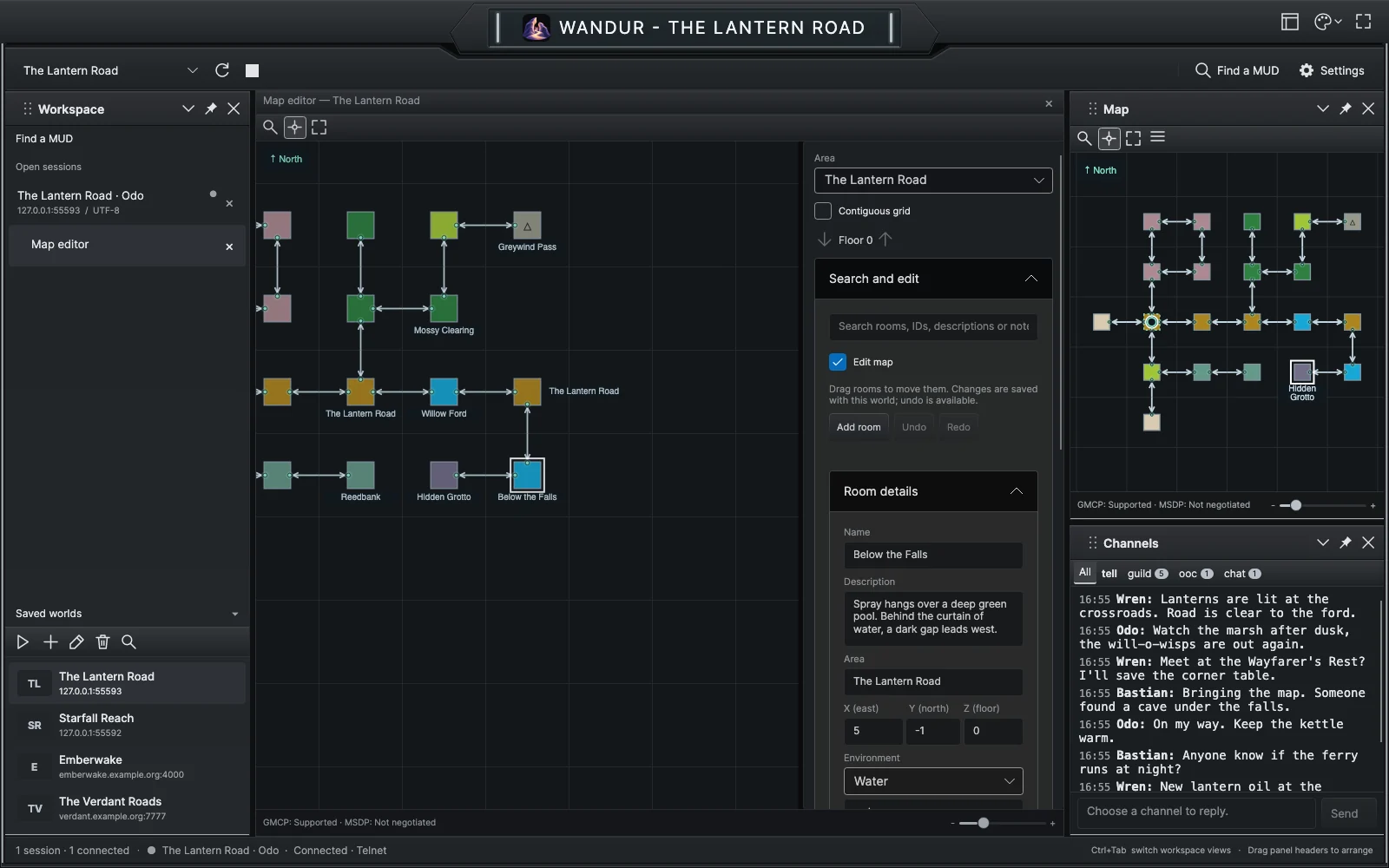
Task: Collapse the Search and edit section
Action: pos(1031,279)
